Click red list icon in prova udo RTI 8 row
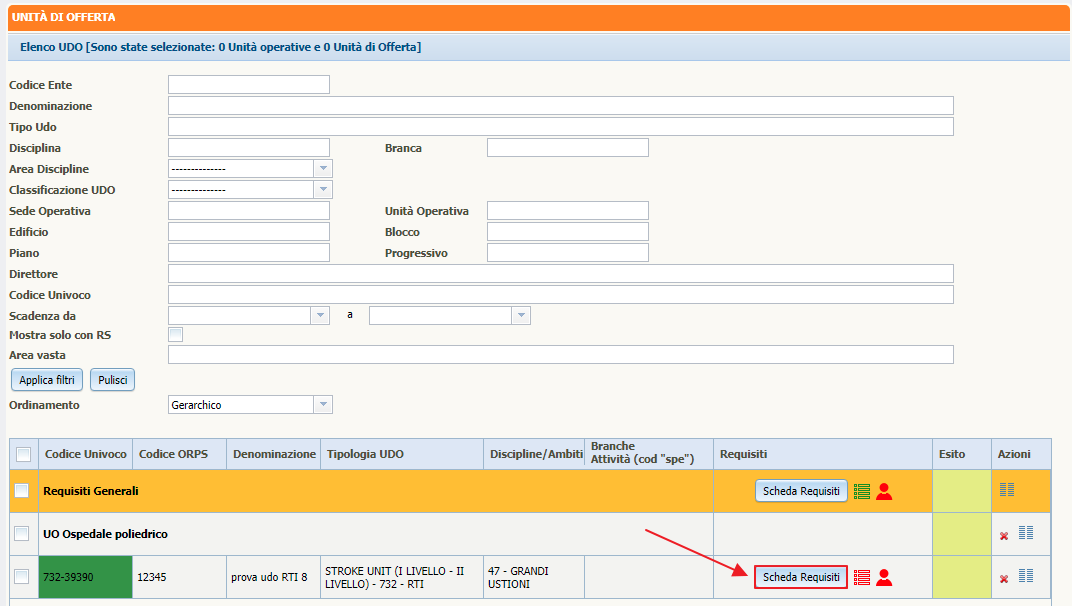 click(862, 578)
